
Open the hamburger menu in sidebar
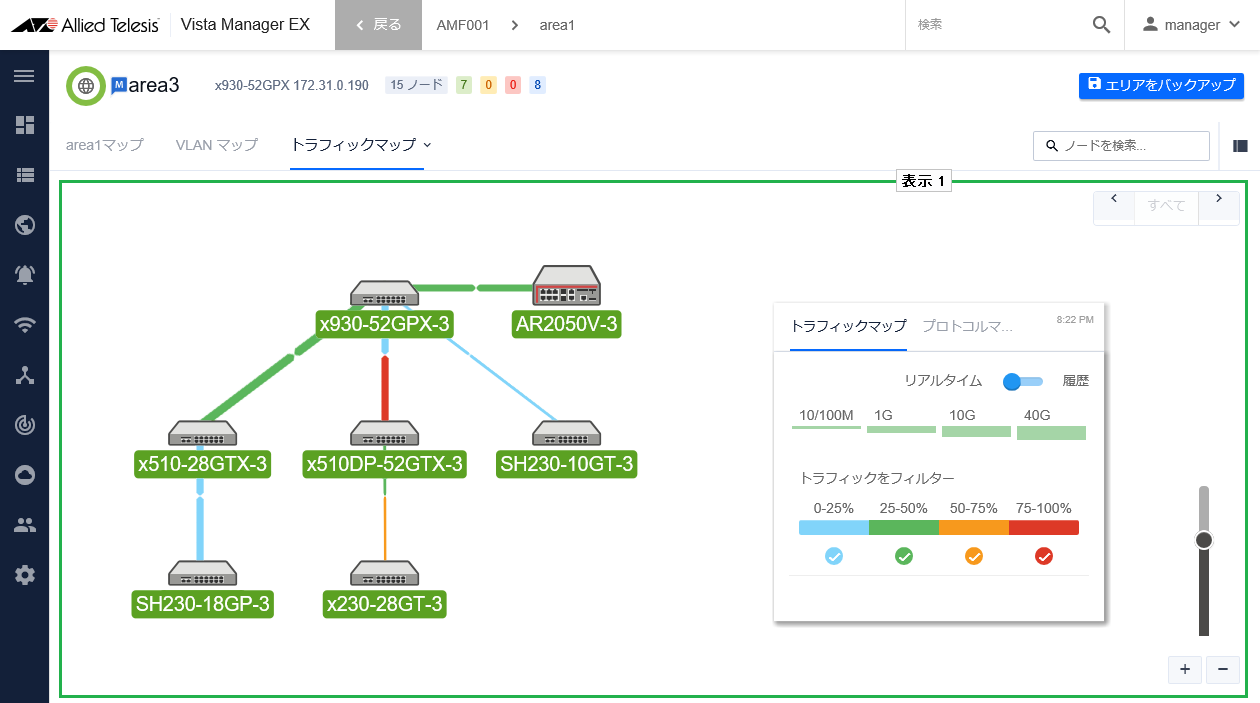[24, 76]
